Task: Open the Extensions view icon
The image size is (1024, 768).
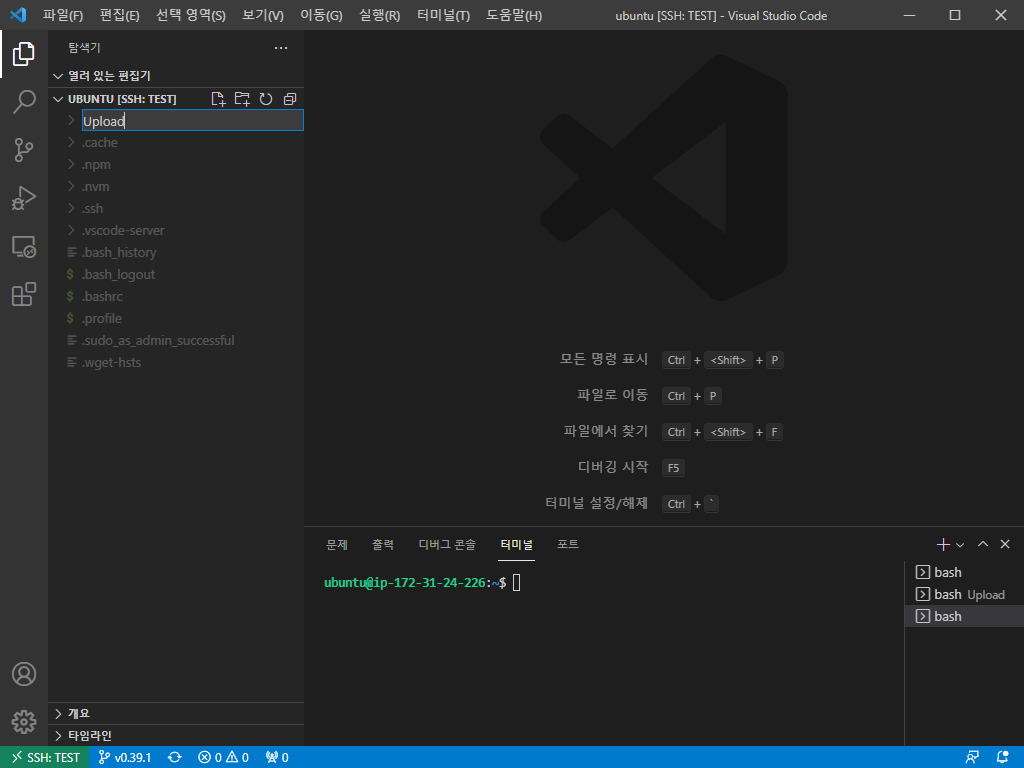Action: (x=24, y=295)
